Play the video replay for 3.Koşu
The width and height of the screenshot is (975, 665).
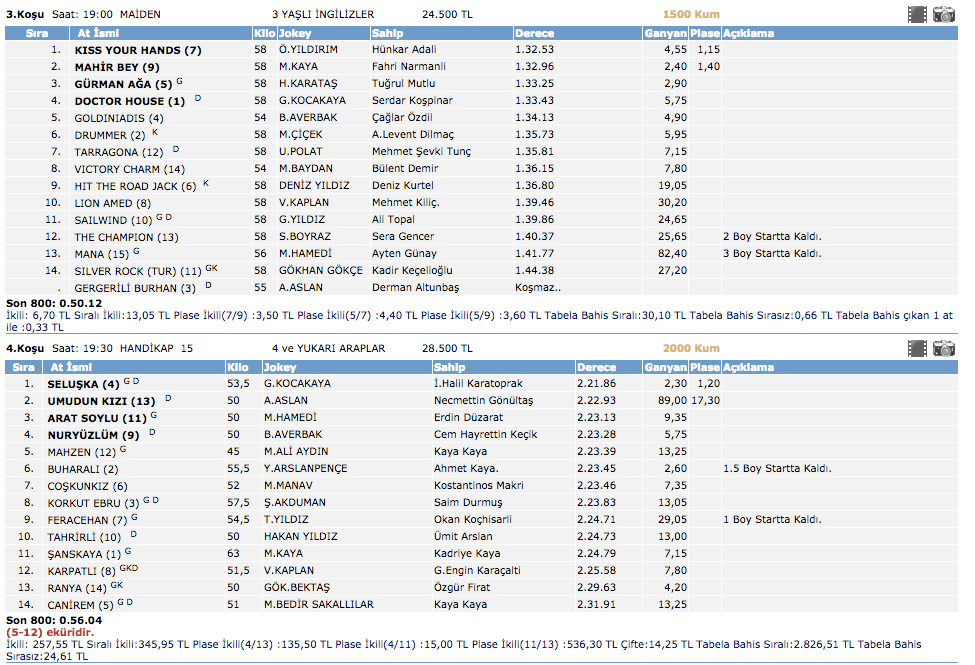(x=917, y=14)
